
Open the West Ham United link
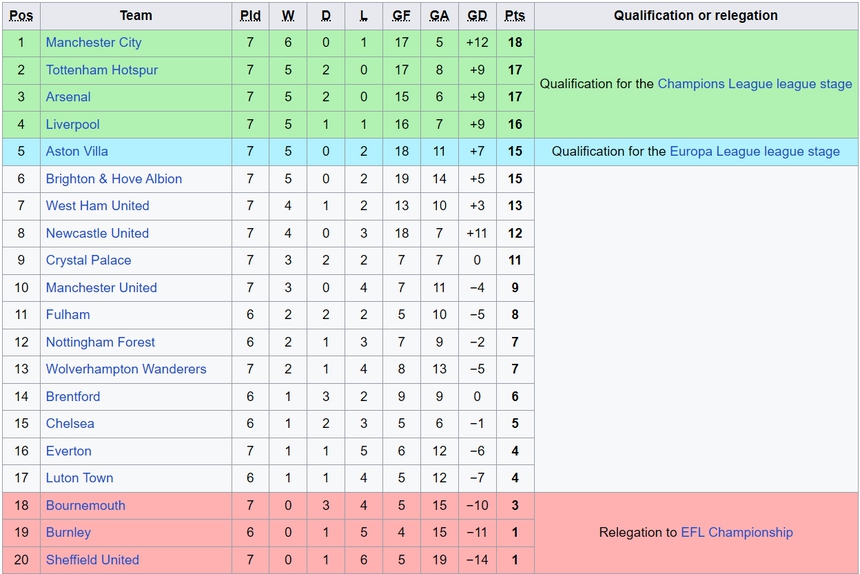pyautogui.click(x=97, y=206)
